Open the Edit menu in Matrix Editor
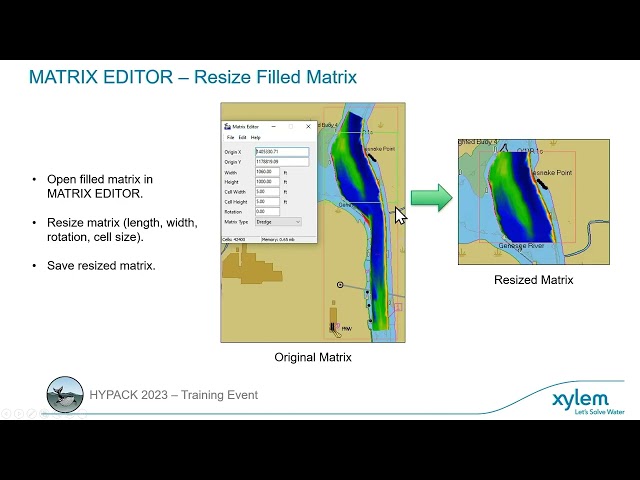This screenshot has height=480, width=640. click(x=242, y=138)
